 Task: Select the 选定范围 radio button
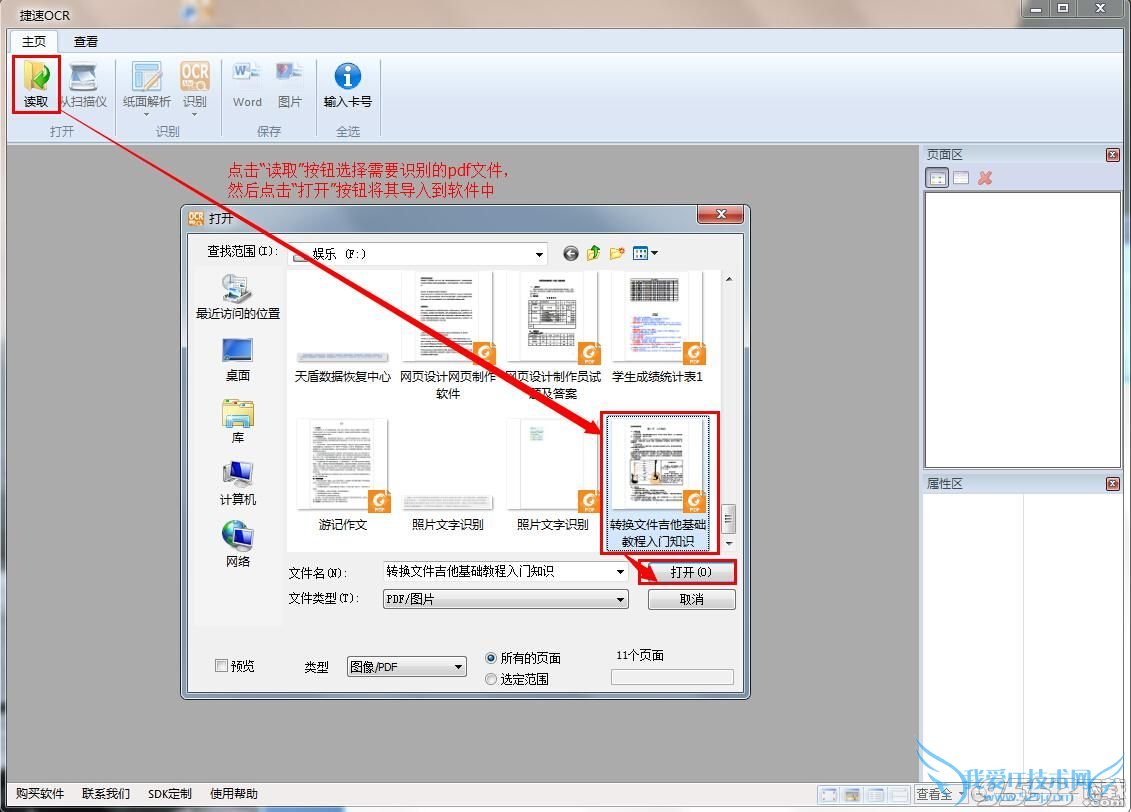pyautogui.click(x=491, y=679)
